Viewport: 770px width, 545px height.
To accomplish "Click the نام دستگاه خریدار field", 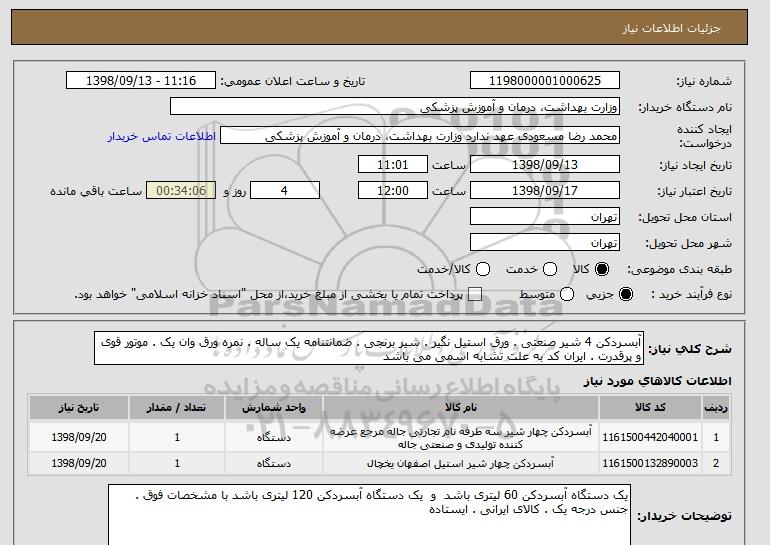I will pos(395,107).
